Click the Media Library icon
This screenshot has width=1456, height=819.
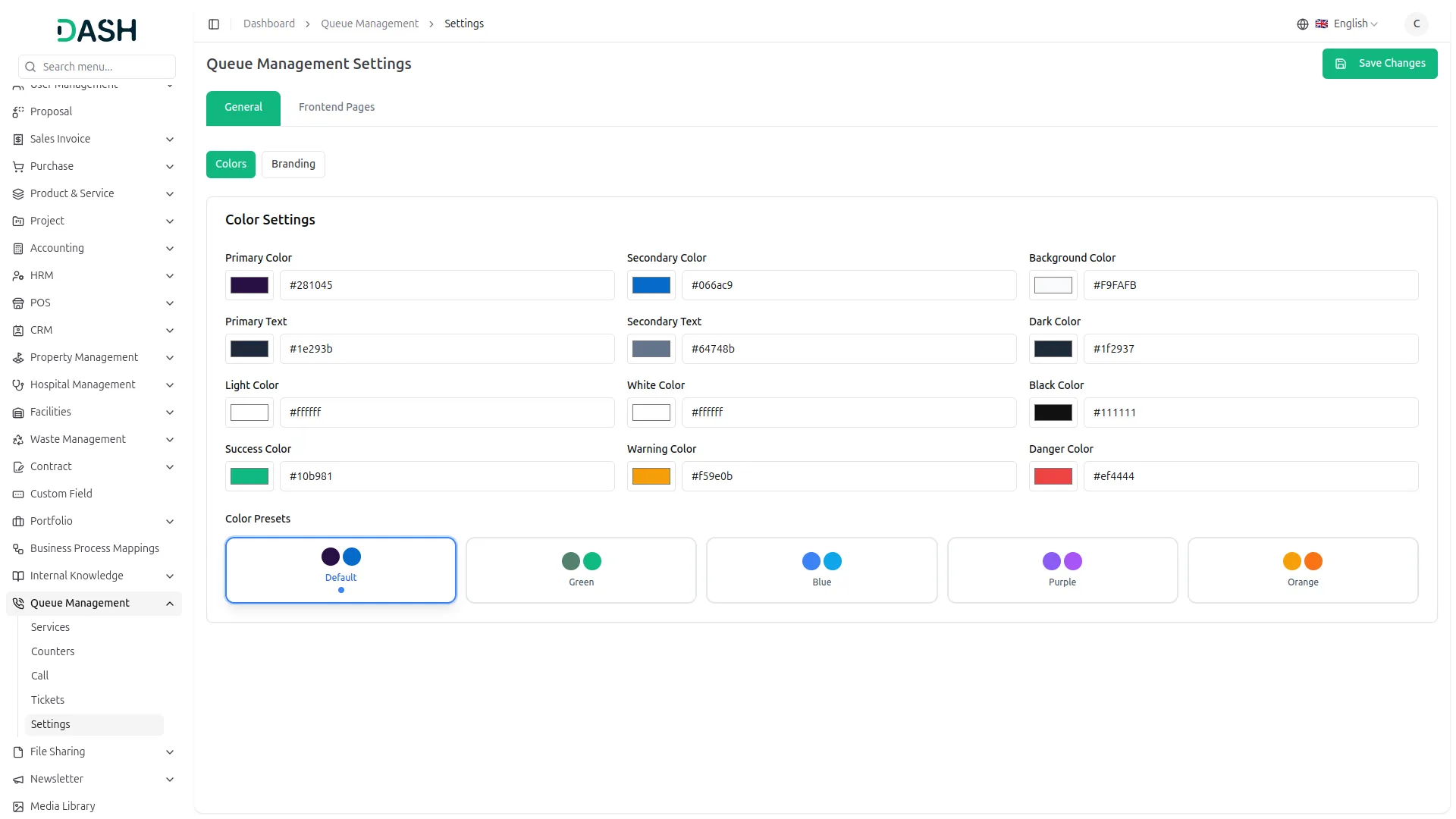tap(18, 807)
